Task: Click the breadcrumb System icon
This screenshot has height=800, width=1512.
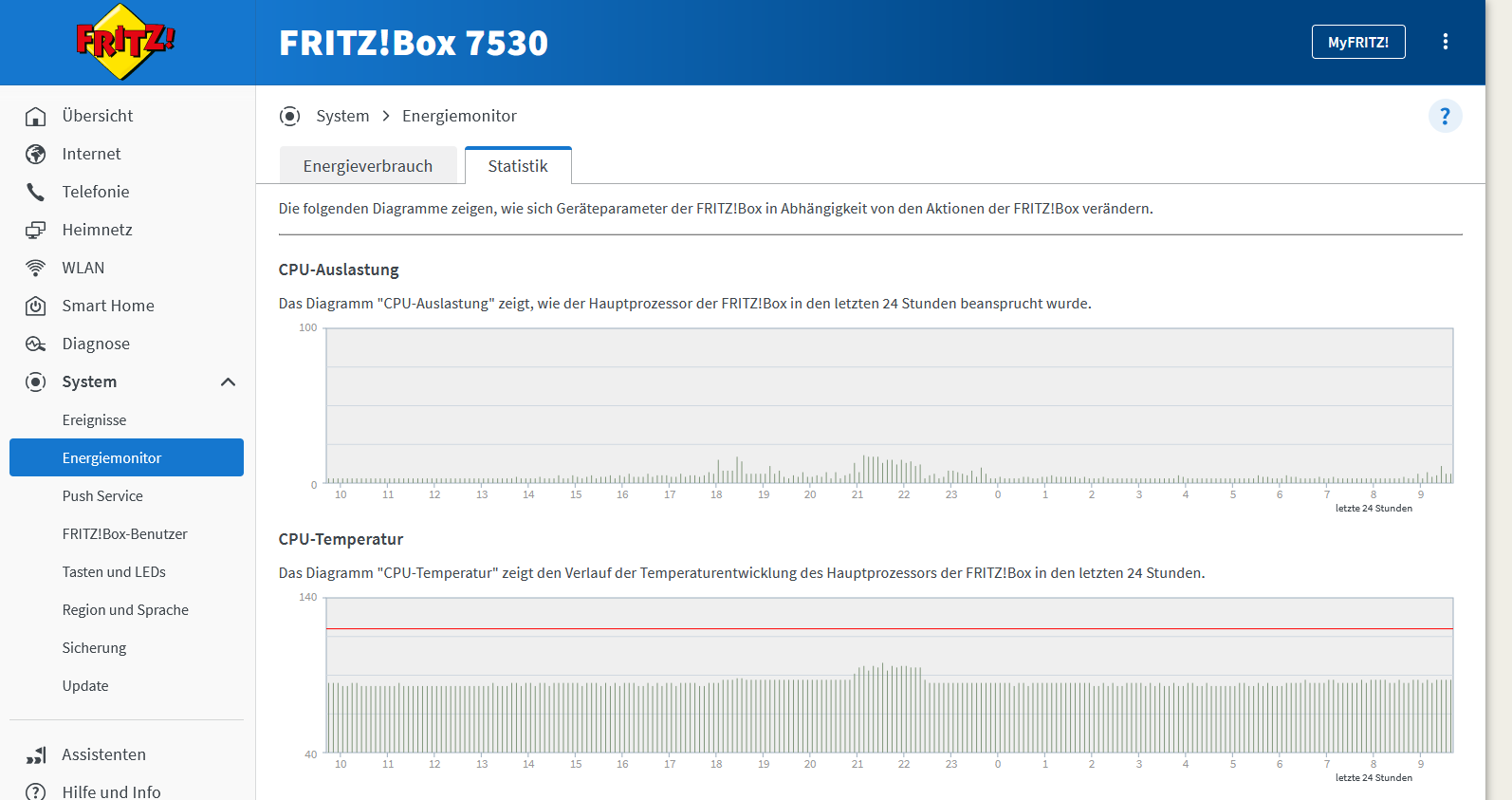Action: 289,116
